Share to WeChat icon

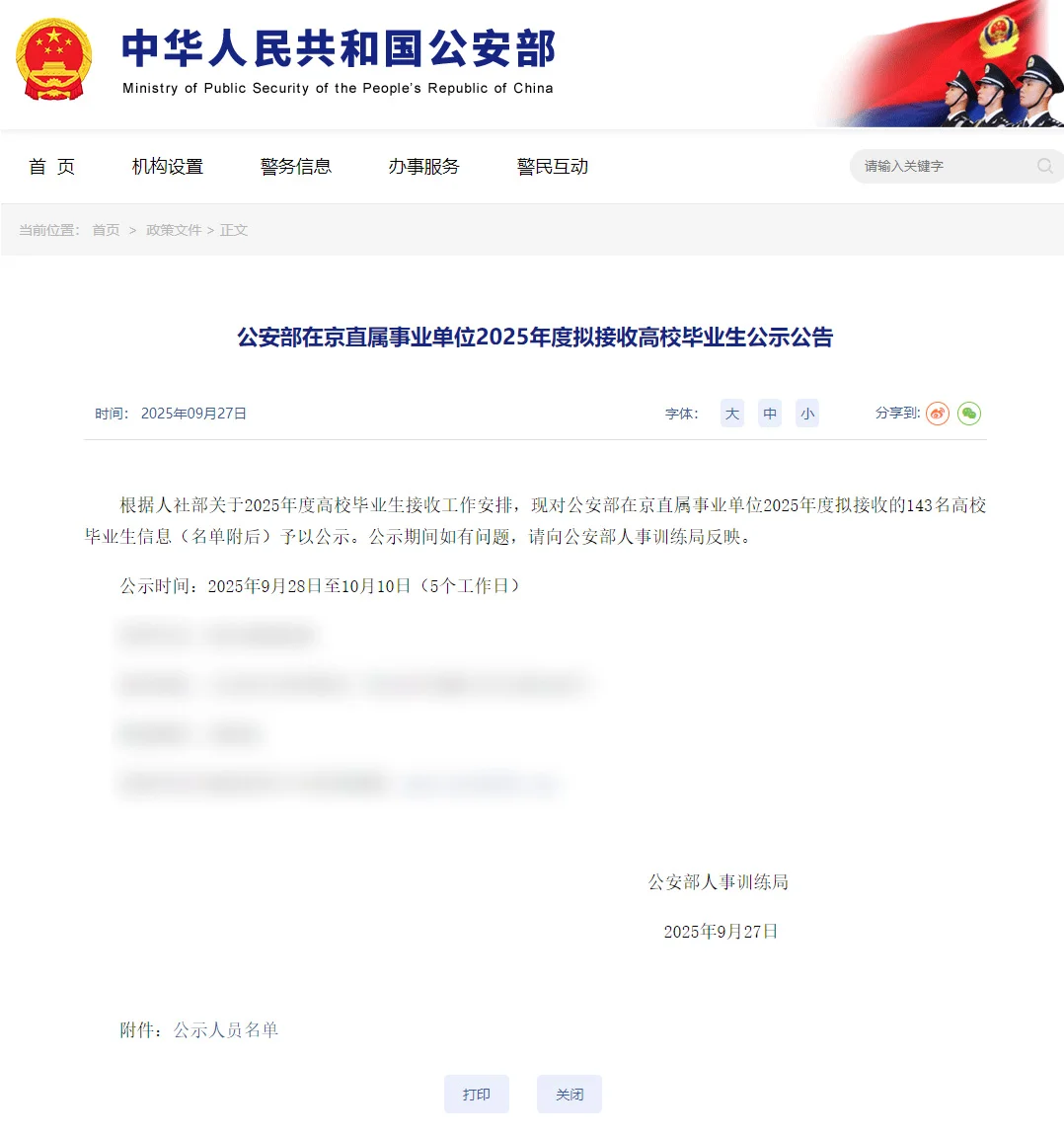969,414
